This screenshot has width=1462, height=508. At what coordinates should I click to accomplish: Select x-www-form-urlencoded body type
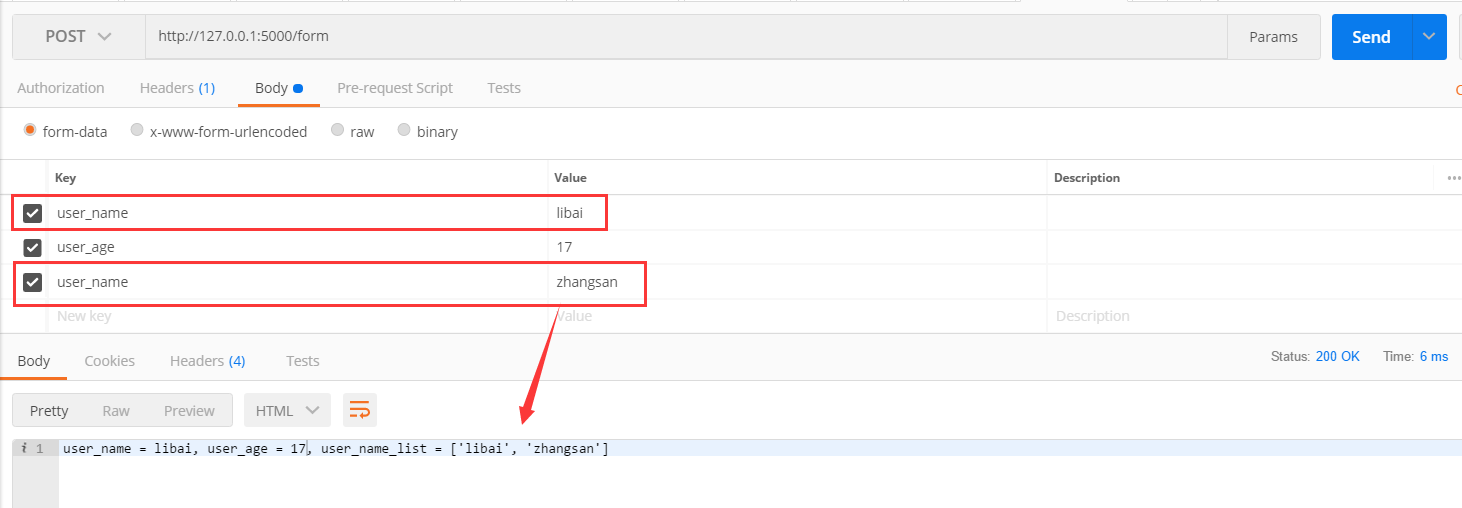tap(136, 130)
